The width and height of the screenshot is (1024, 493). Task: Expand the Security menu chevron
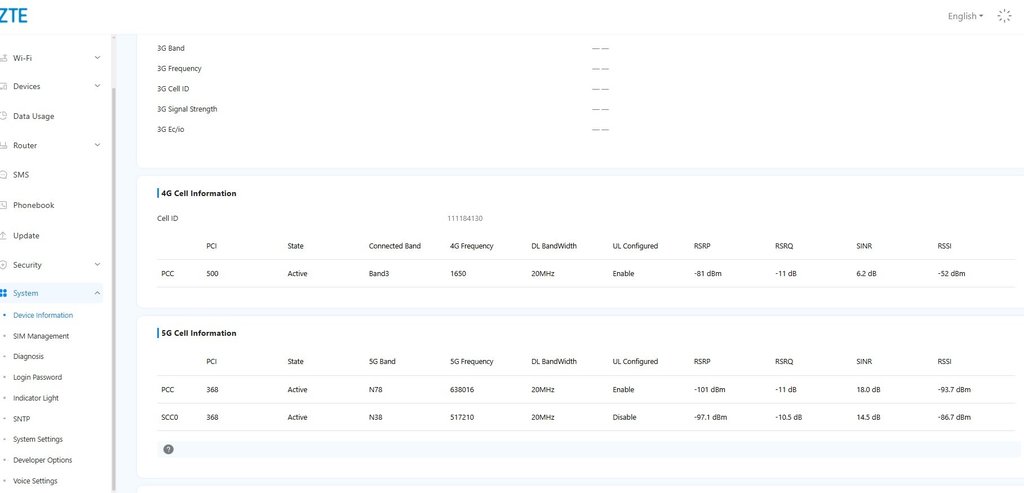[x=97, y=264]
